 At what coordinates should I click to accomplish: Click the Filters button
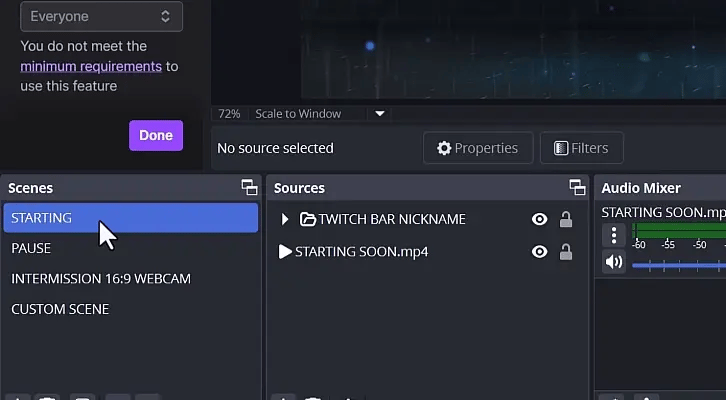click(x=582, y=148)
